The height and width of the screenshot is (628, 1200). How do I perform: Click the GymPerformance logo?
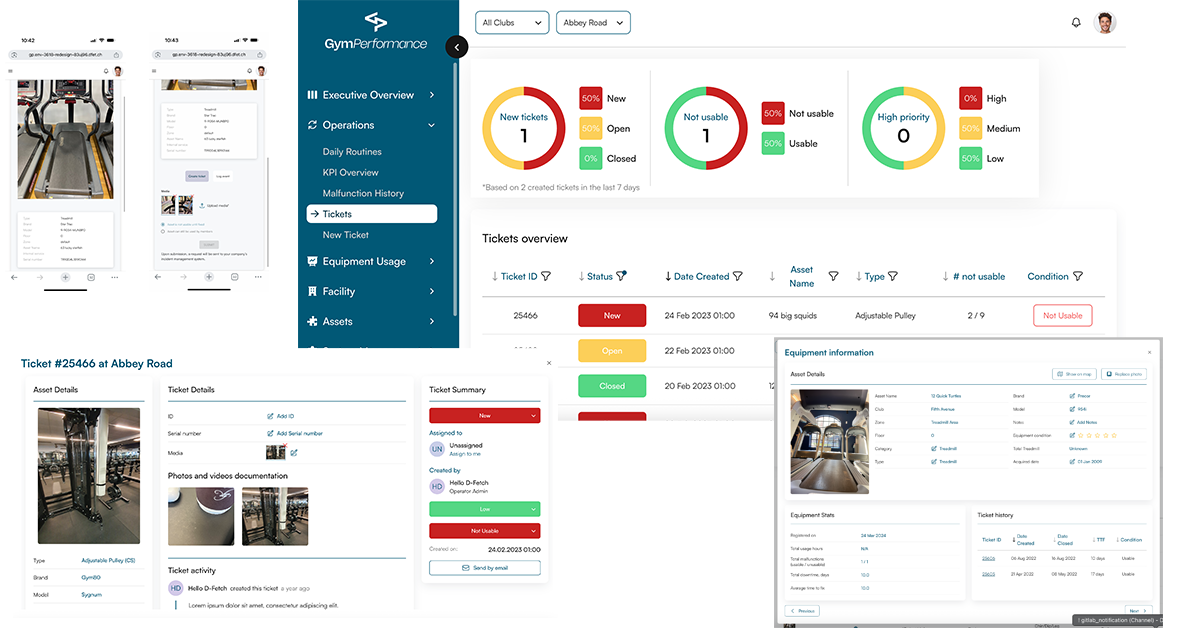tap(376, 32)
